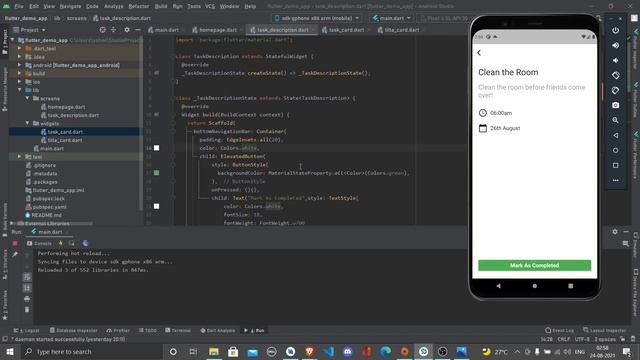Open TODO tool window
This screenshot has height=360, width=640.
tap(147, 330)
